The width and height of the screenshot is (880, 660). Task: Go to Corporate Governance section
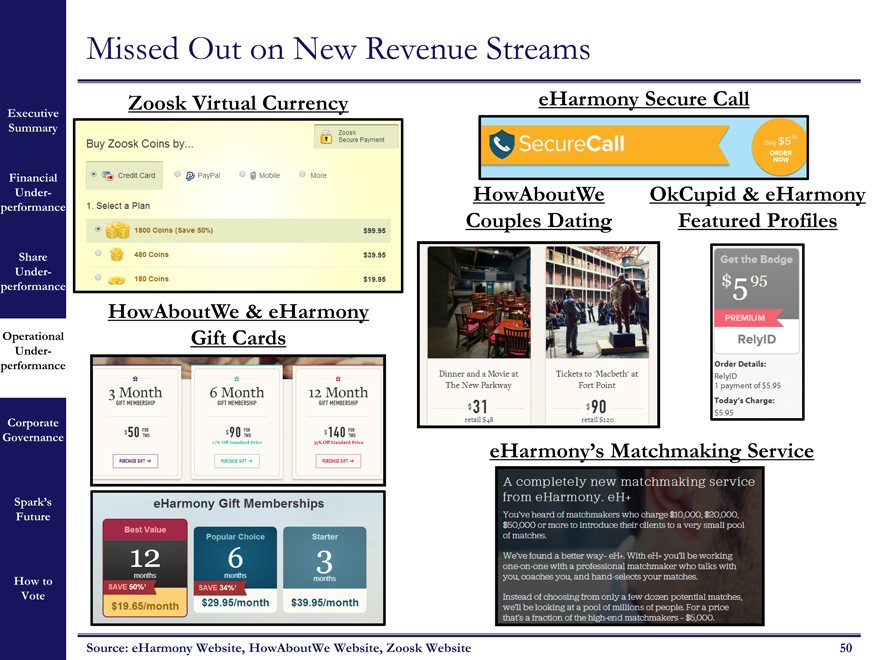[33, 430]
